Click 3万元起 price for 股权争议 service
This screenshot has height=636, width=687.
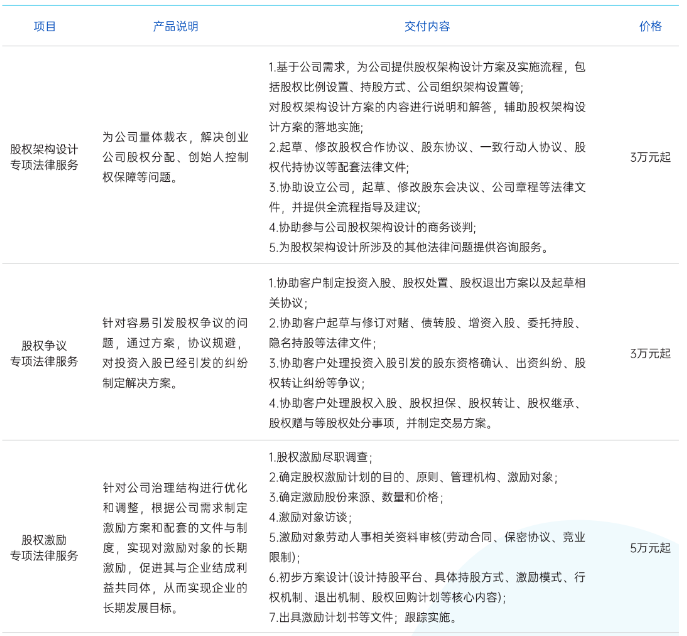[x=650, y=353]
